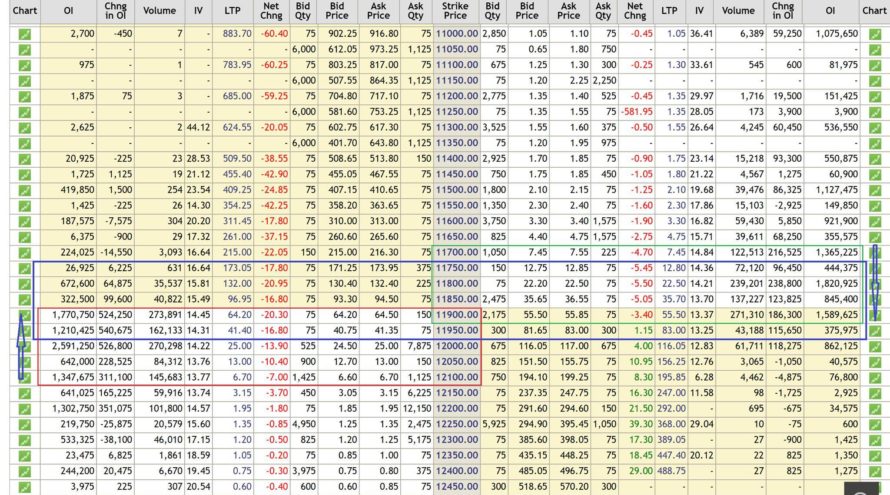
Task: Open call-side chart icon for 11050.00 strike
Action: pyautogui.click(x=24, y=50)
